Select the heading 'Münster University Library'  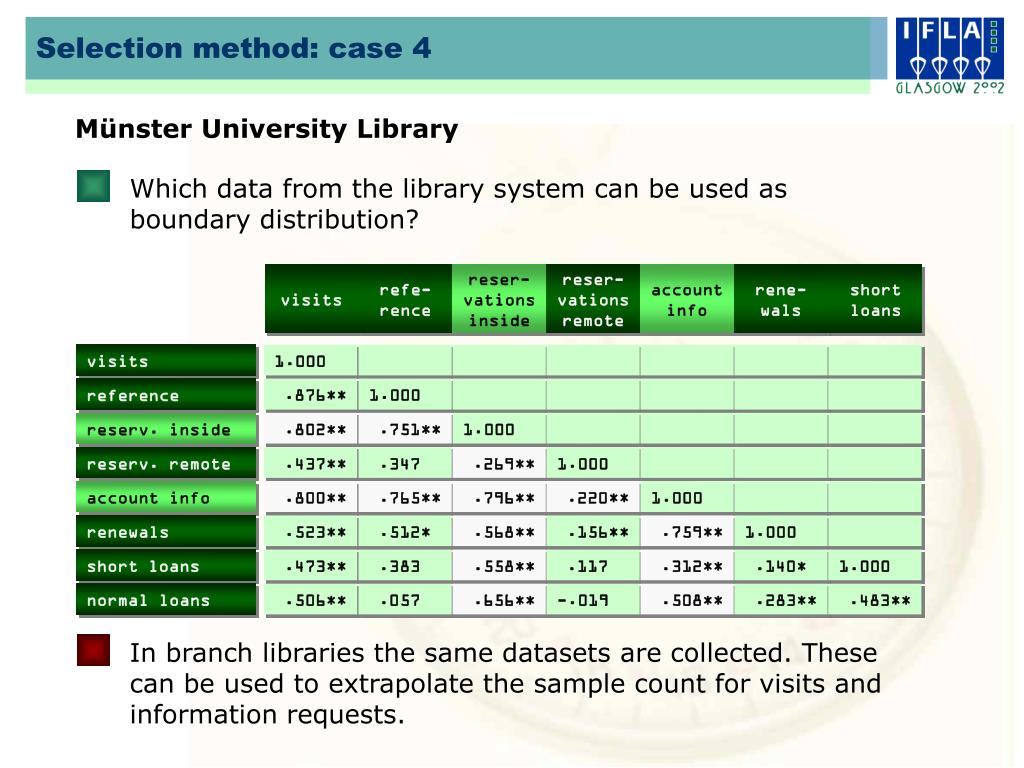tap(266, 129)
